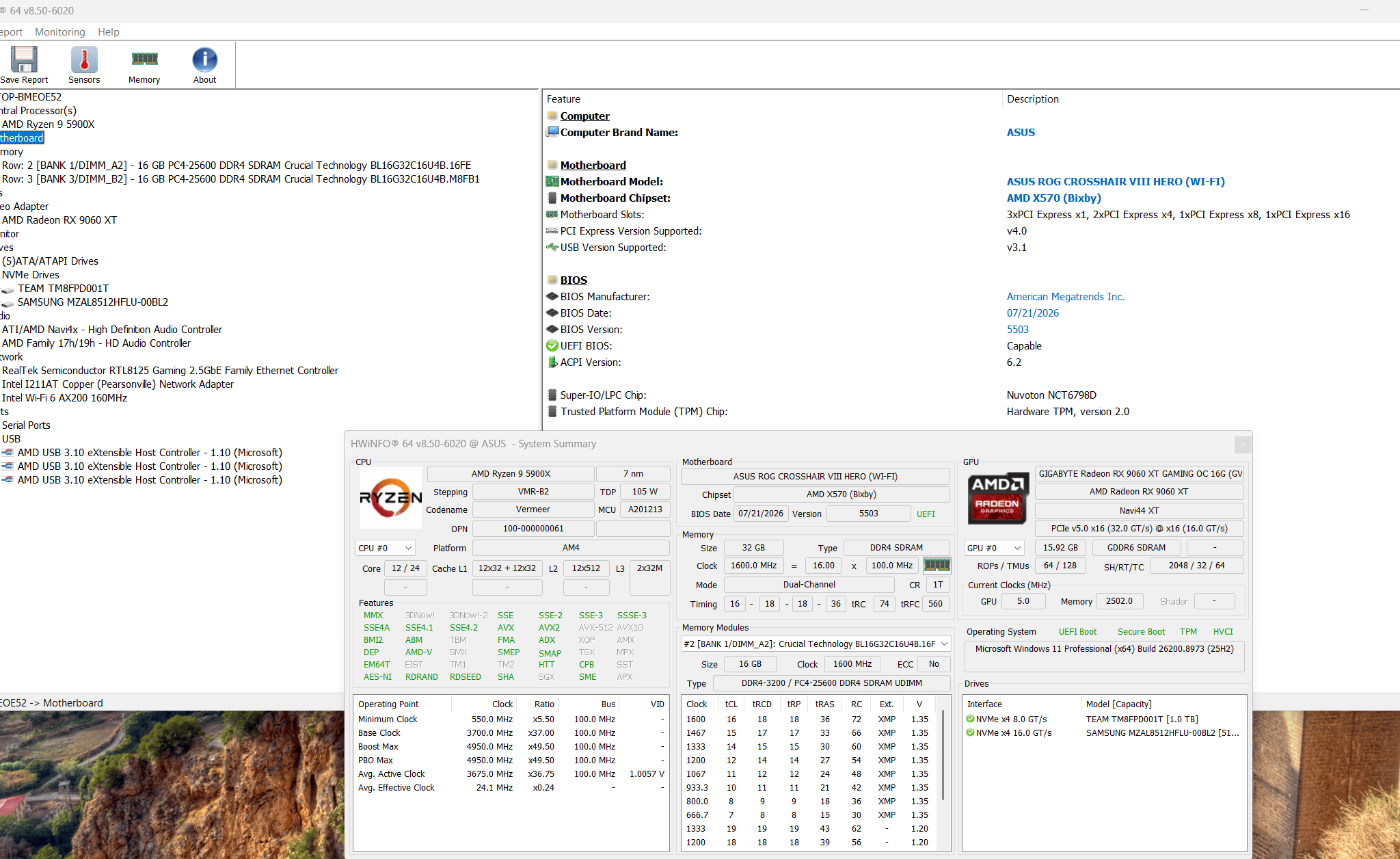This screenshot has height=859, width=1400.
Task: Click the chip icon beside Trusted Platform Module
Action: coord(552,411)
